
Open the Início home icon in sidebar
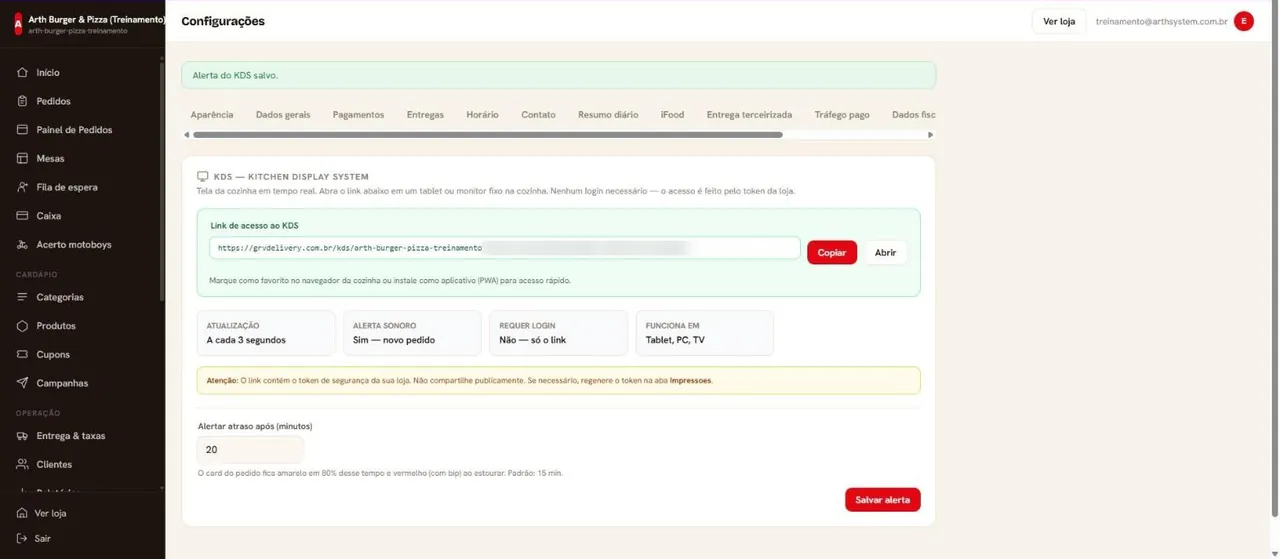pyautogui.click(x=22, y=73)
